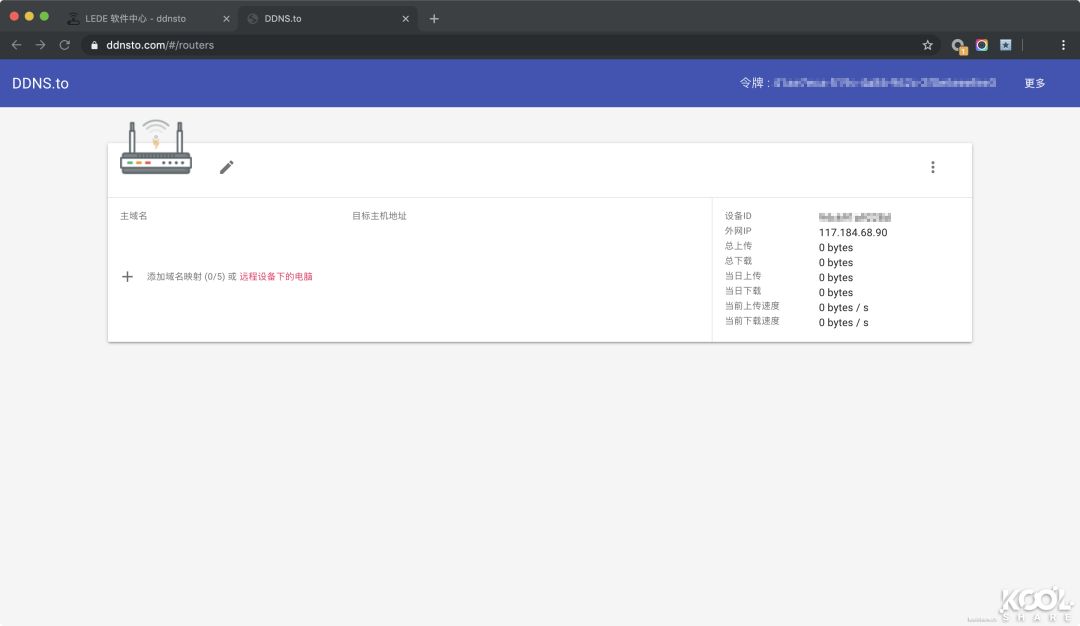Image resolution: width=1080 pixels, height=626 pixels.
Task: Open the 更多 menu in the header
Action: (x=1034, y=83)
